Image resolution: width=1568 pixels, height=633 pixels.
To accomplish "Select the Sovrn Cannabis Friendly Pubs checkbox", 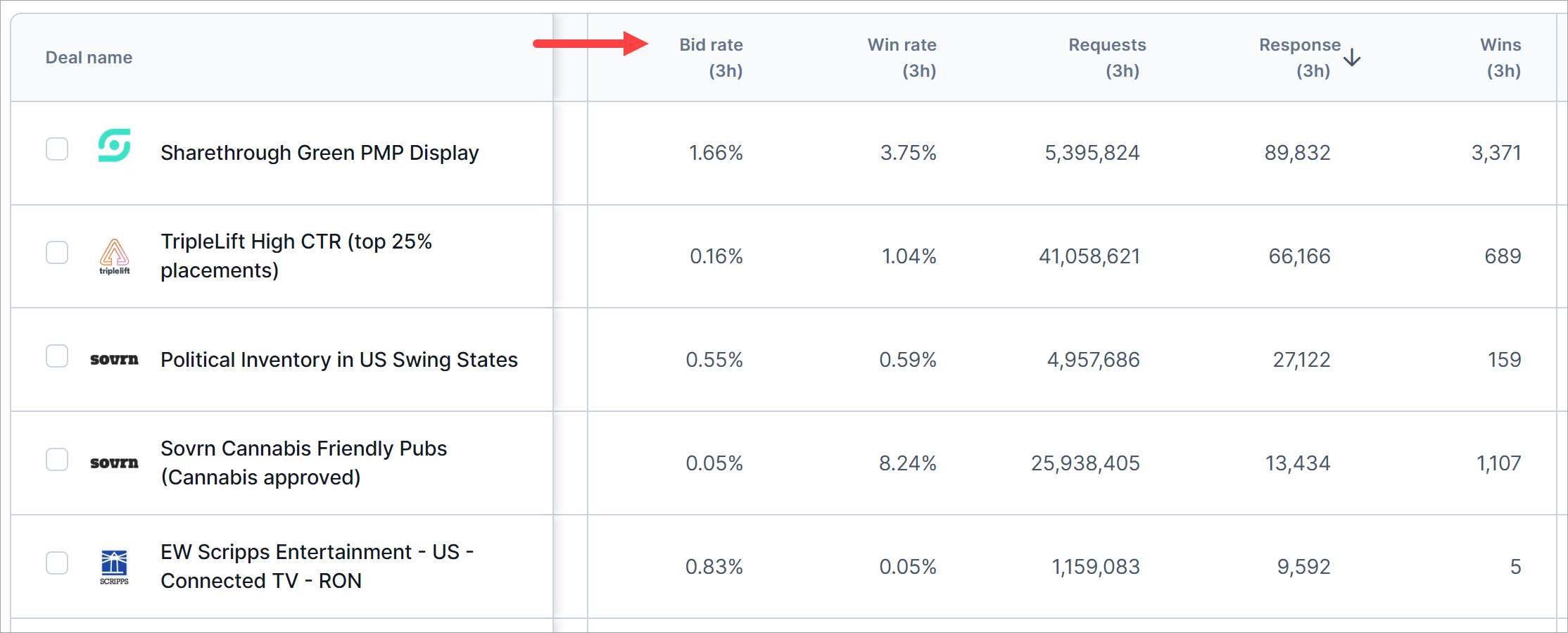I will pyautogui.click(x=57, y=460).
